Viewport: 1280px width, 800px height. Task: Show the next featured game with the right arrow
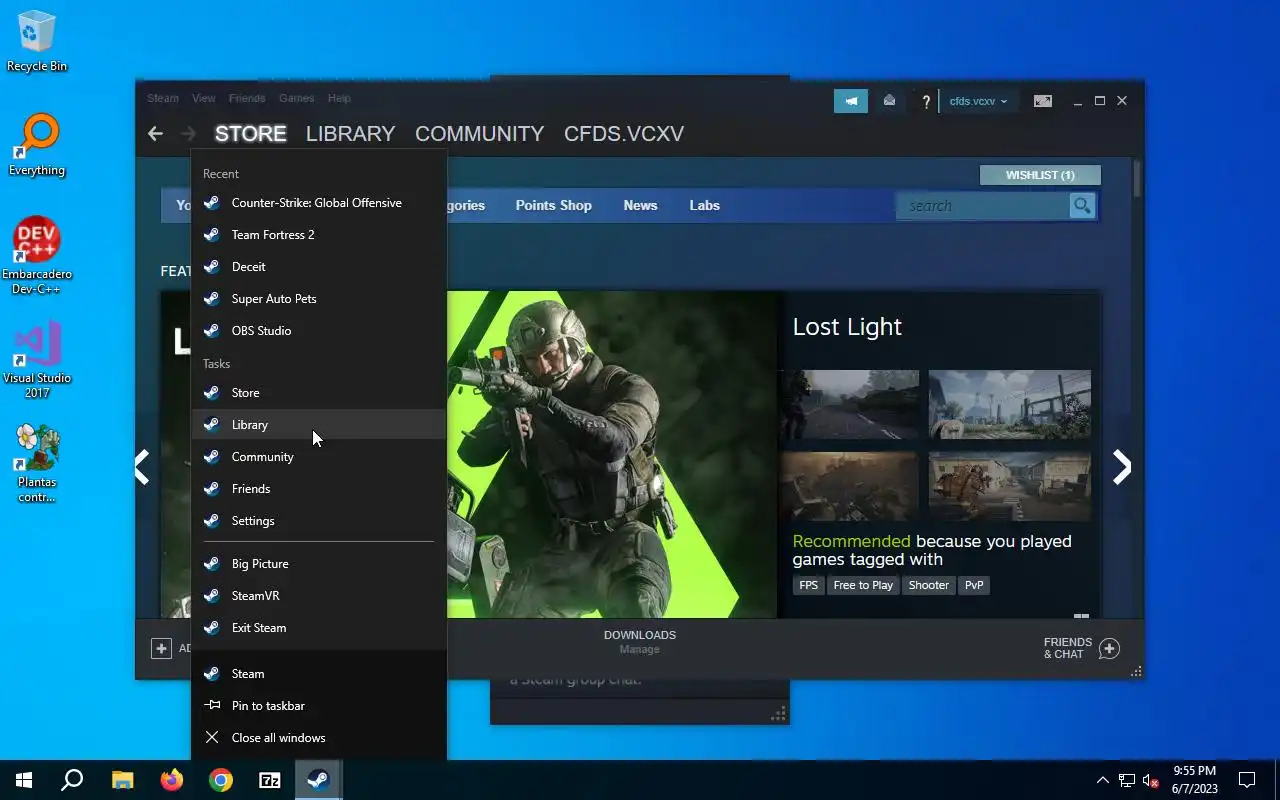point(1122,467)
